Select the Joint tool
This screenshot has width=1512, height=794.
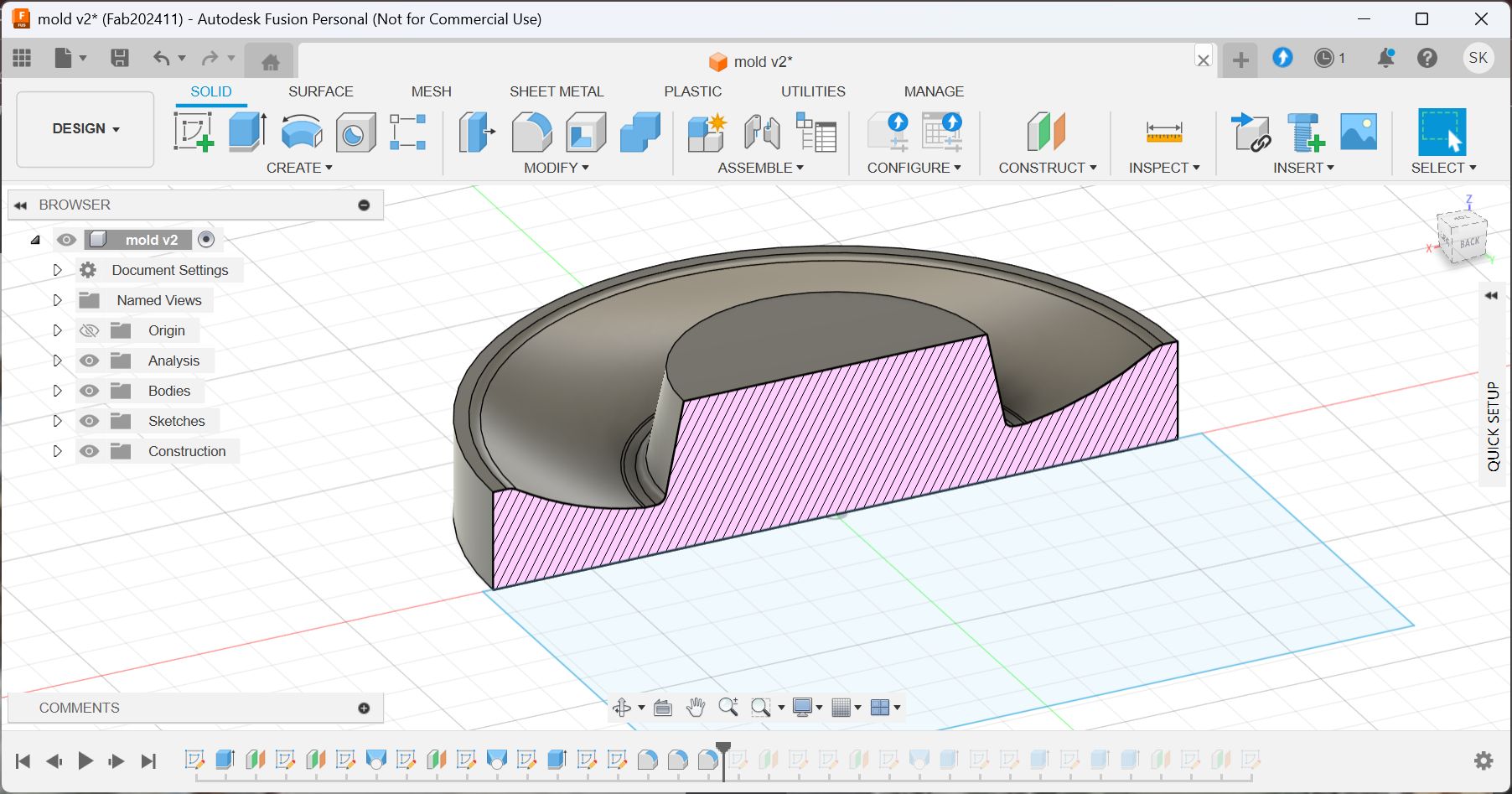coord(762,132)
